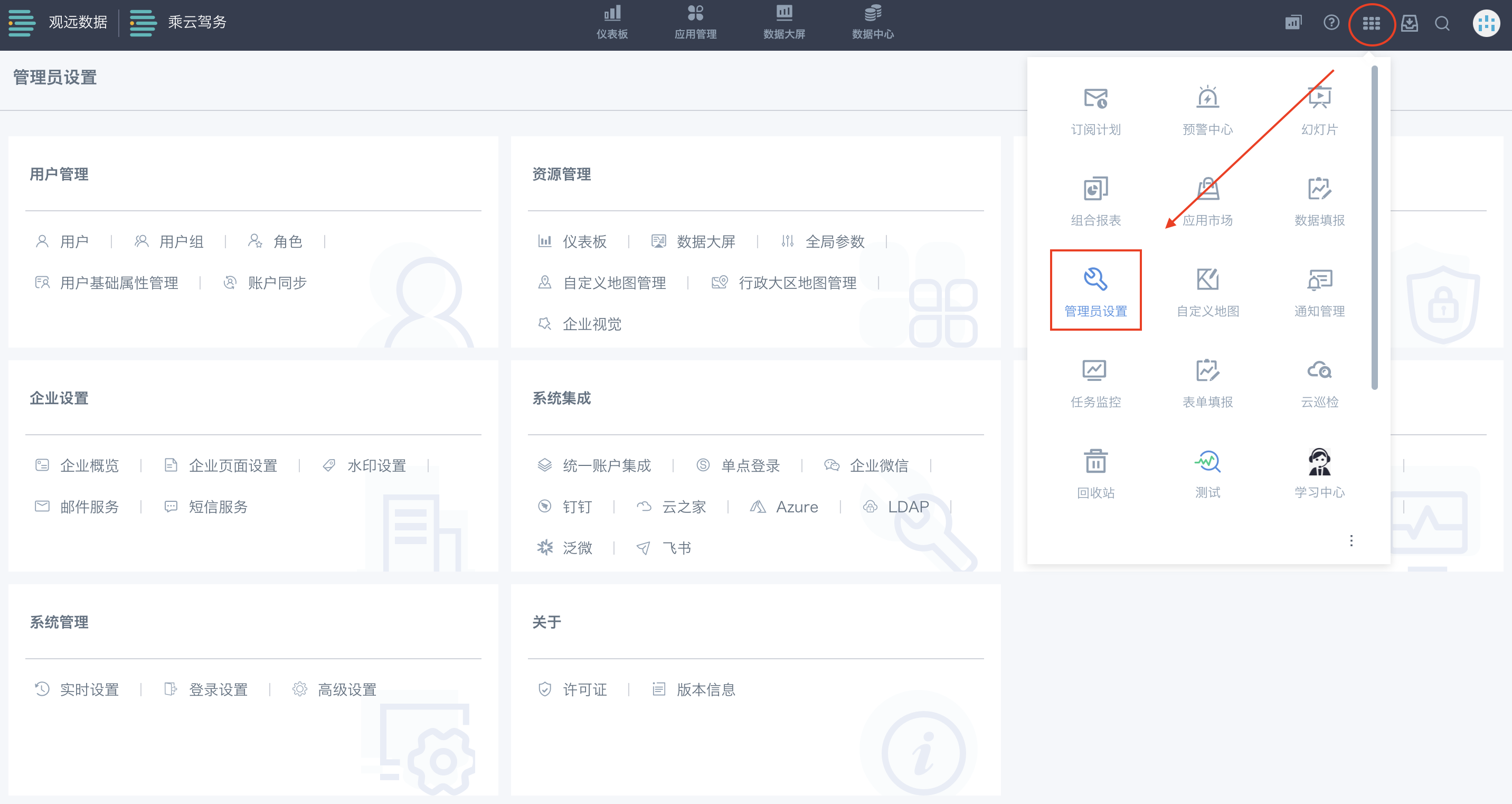Click the search magnifier icon in header
Viewport: 1512px width, 804px height.
(x=1442, y=23)
